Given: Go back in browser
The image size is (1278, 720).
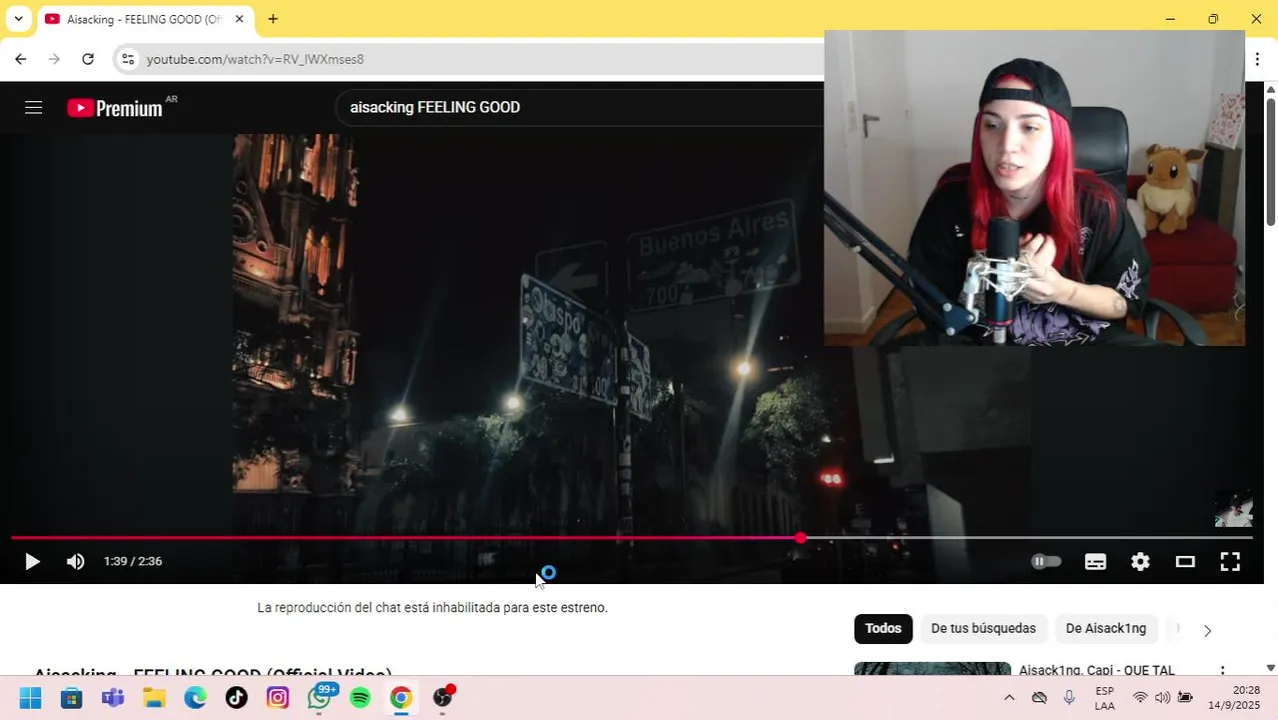Looking at the screenshot, I should coord(20,59).
